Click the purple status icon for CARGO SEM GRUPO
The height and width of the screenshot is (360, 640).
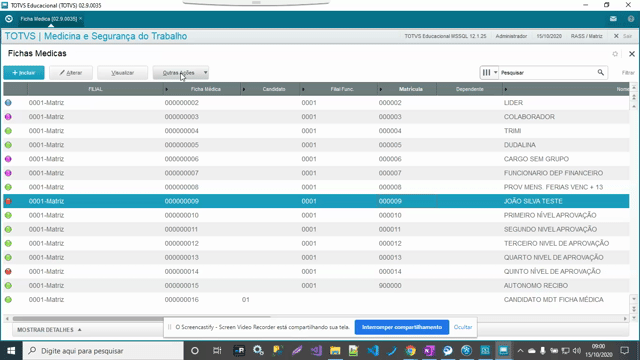click(8, 159)
